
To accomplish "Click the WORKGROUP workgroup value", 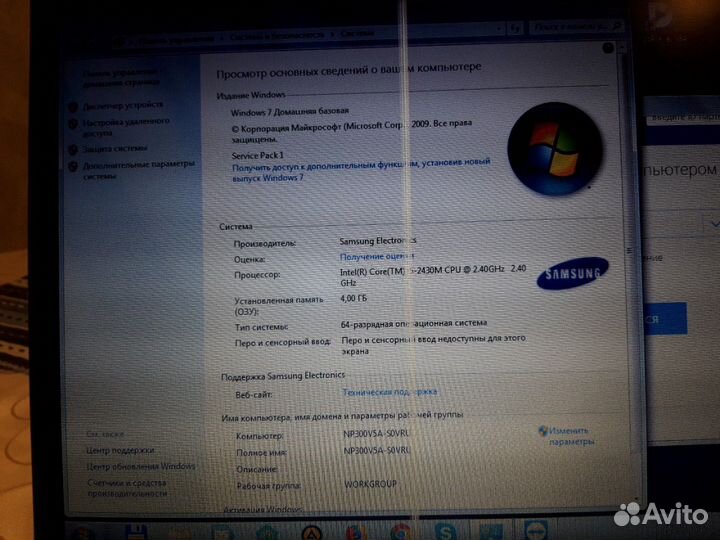I will click(371, 484).
